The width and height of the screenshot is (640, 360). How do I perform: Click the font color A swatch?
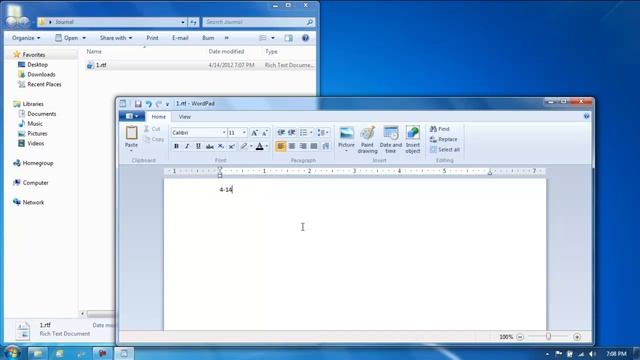tap(259, 146)
